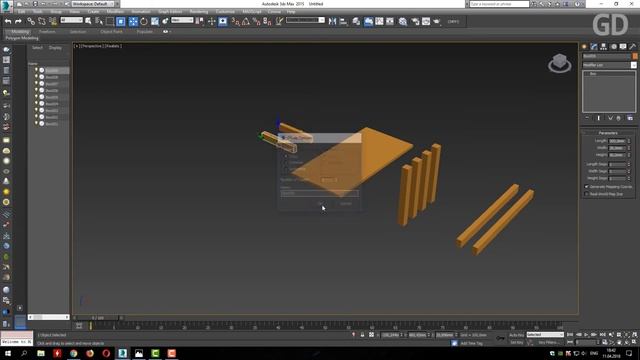Click the Align tool icon
The width and height of the screenshot is (640, 360).
pyautogui.click(x=343, y=21)
